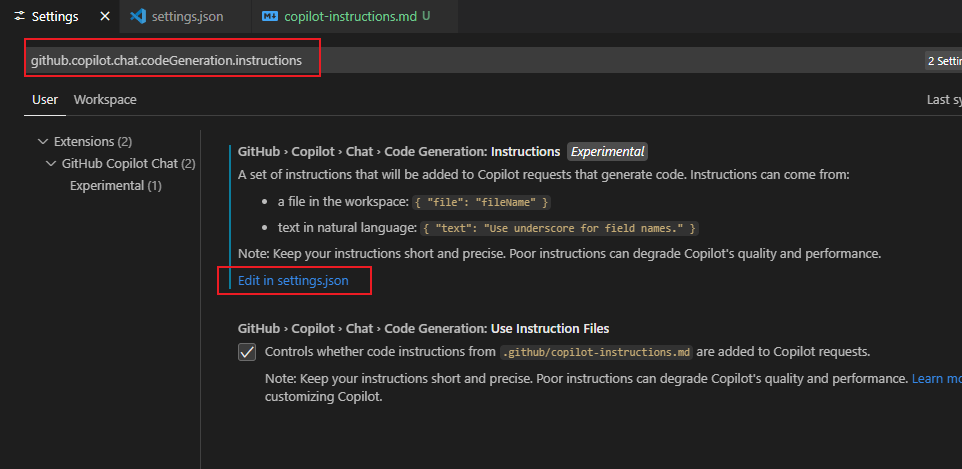Collapse the Extensions (2) tree chevron

tap(42, 142)
